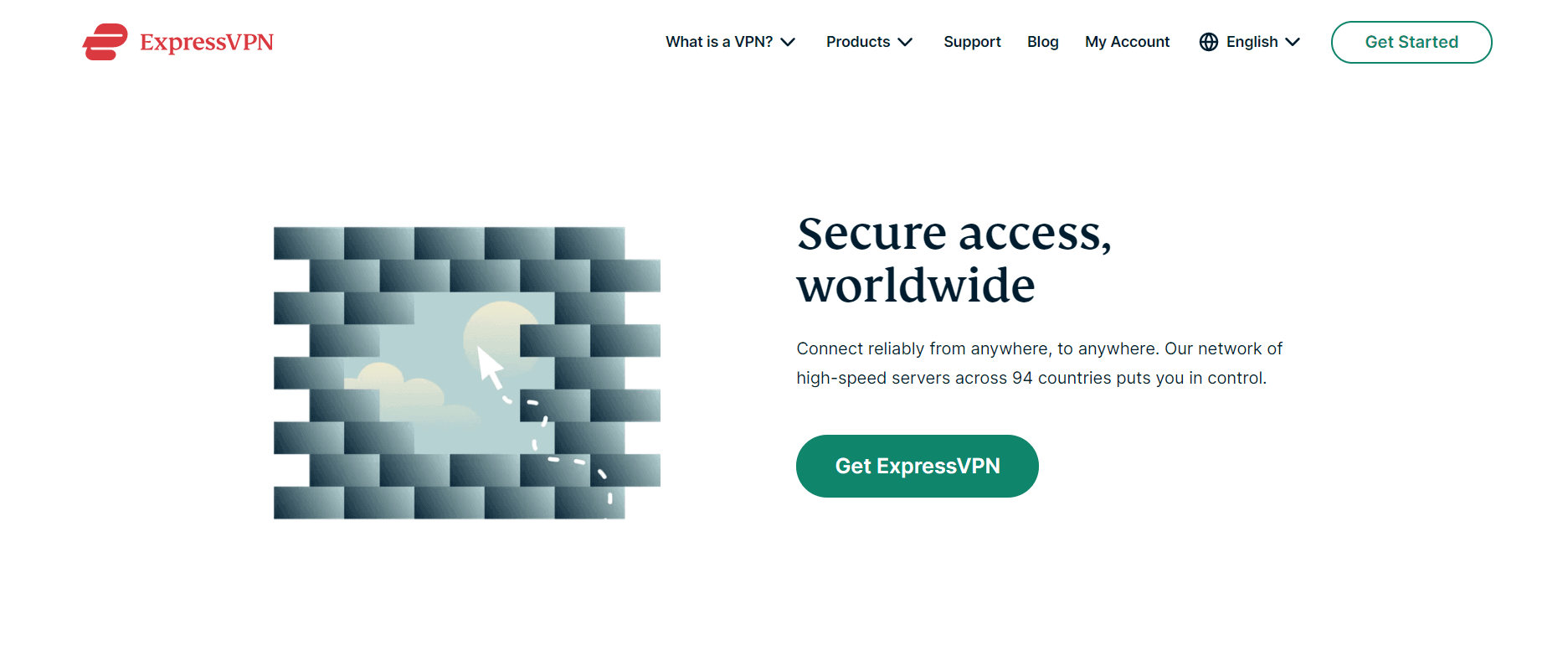Open the "What is a VPN?" menu

(719, 42)
